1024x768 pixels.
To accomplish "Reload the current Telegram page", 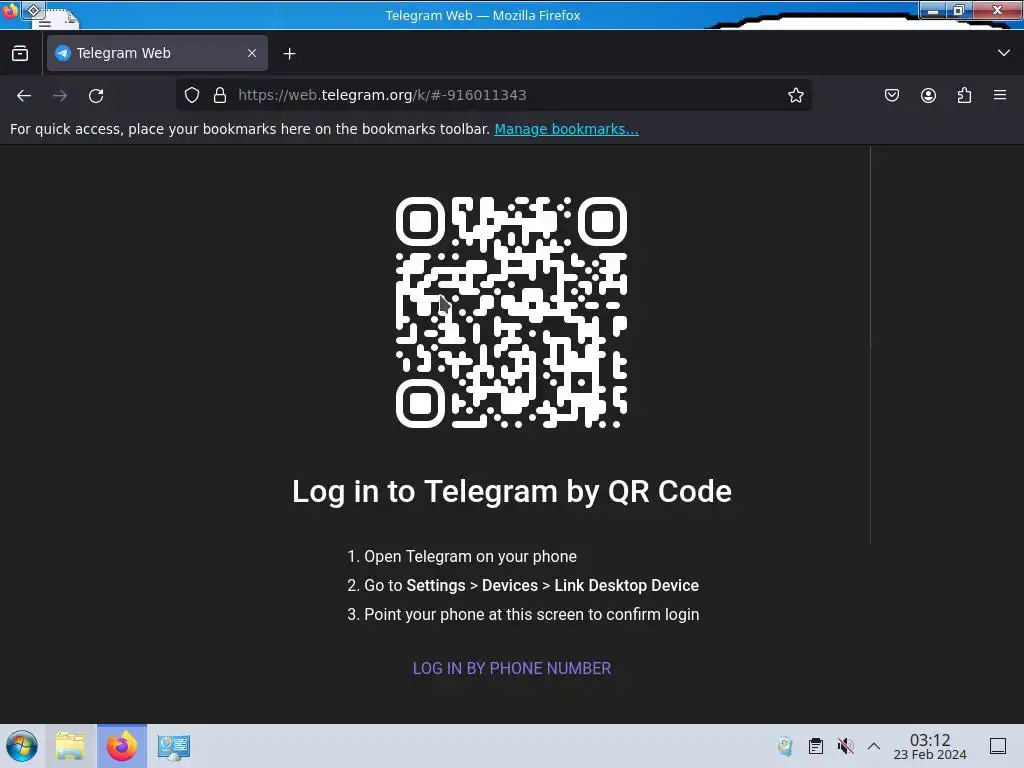I will tap(96, 95).
